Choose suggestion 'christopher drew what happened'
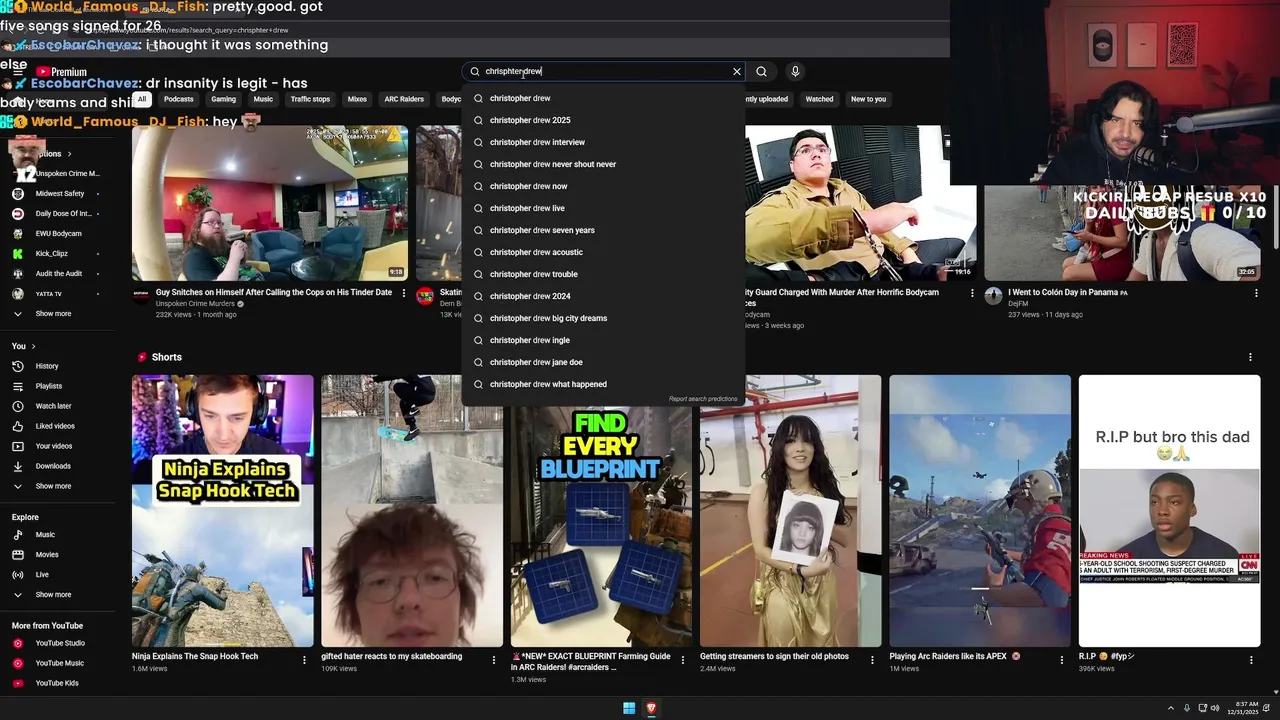Screen dimensions: 1280x720 (x=603, y=384)
